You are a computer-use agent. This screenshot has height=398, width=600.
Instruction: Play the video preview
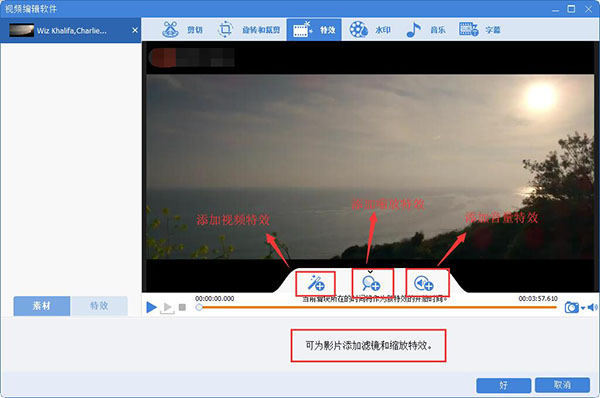pos(152,307)
